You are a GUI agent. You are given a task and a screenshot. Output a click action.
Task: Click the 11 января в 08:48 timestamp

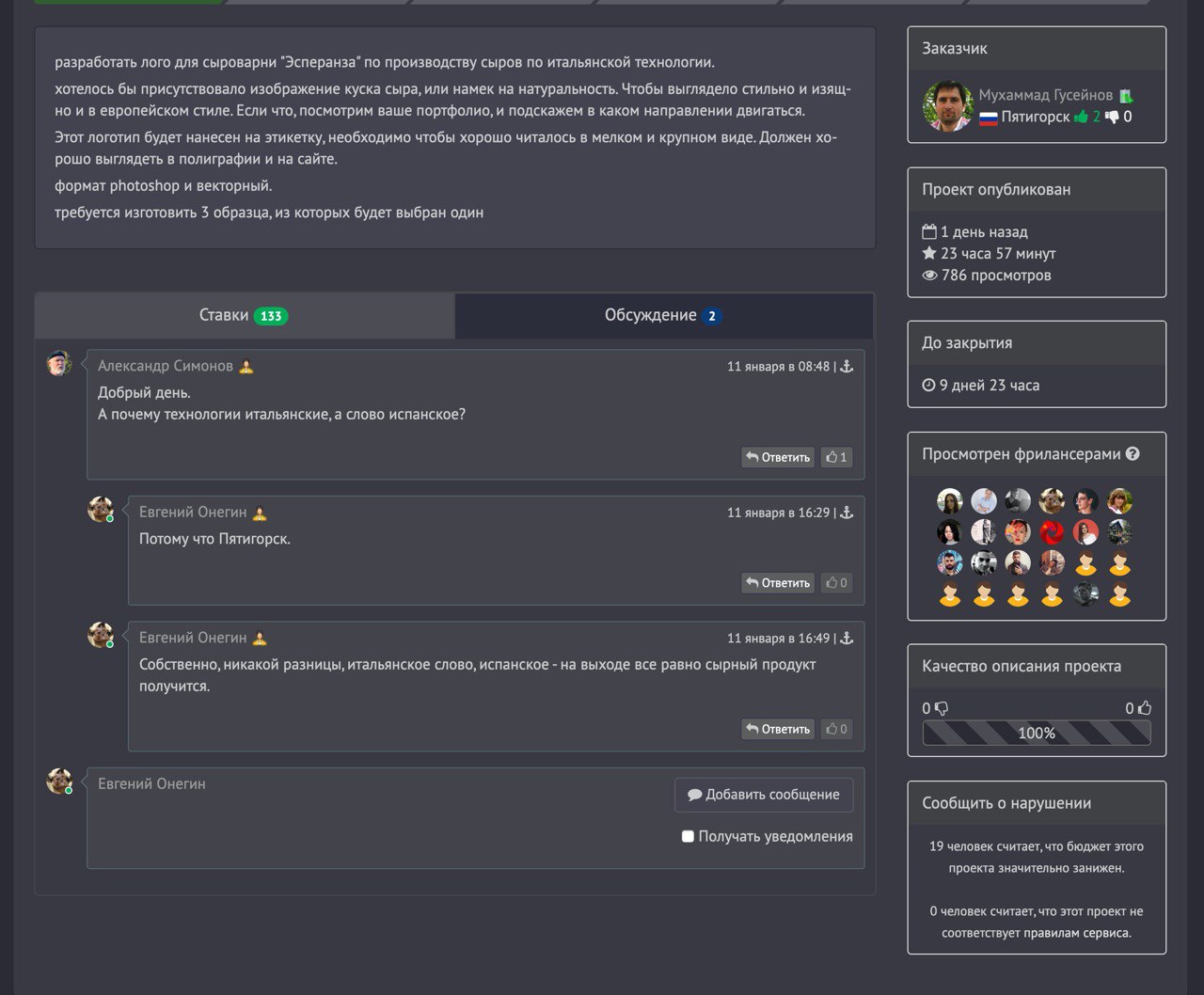[778, 367]
